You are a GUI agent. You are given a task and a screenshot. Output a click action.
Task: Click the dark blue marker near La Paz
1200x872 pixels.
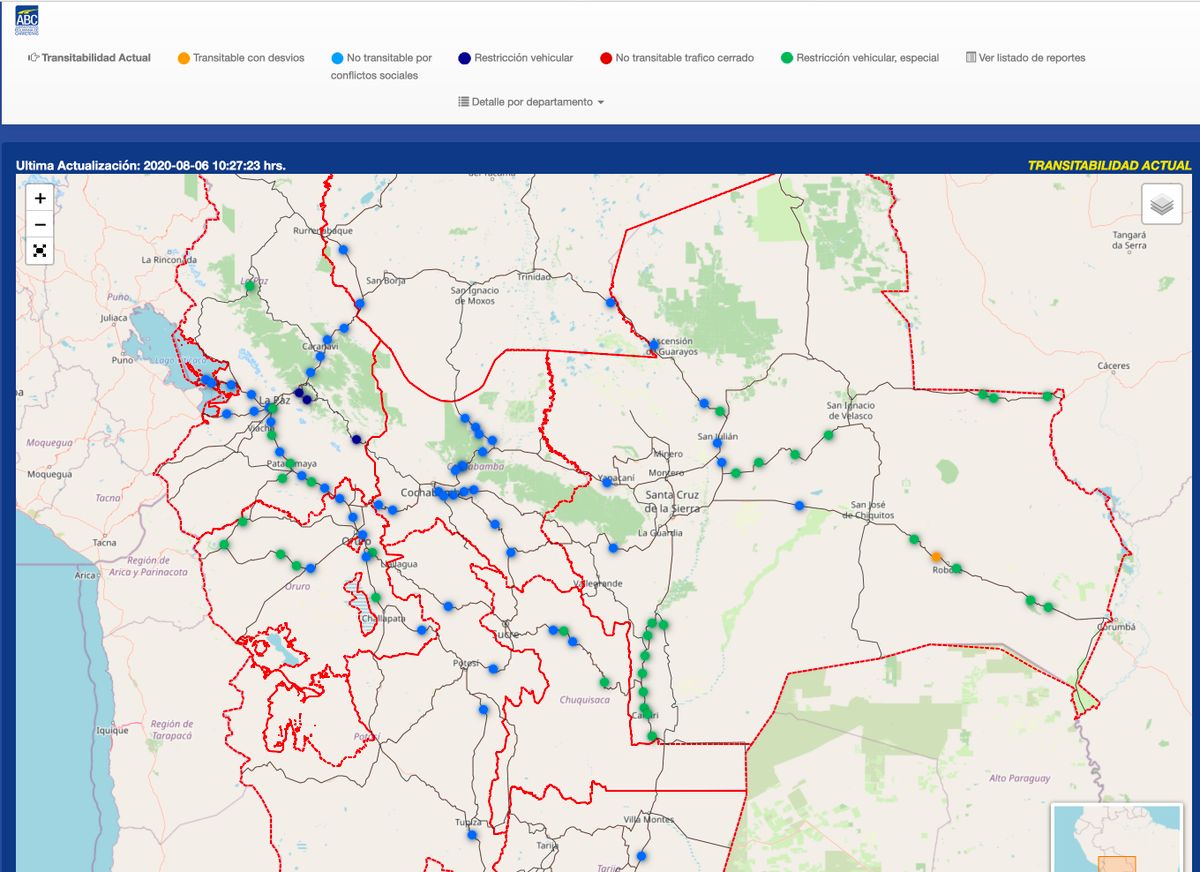pos(300,393)
